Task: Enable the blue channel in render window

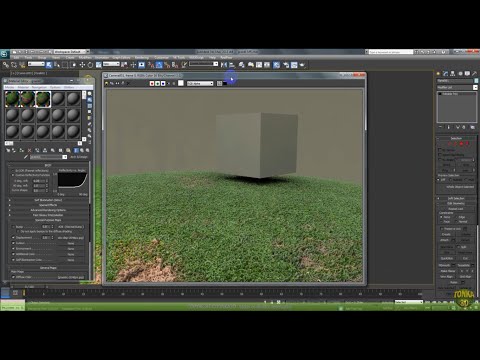Action: 163,83
